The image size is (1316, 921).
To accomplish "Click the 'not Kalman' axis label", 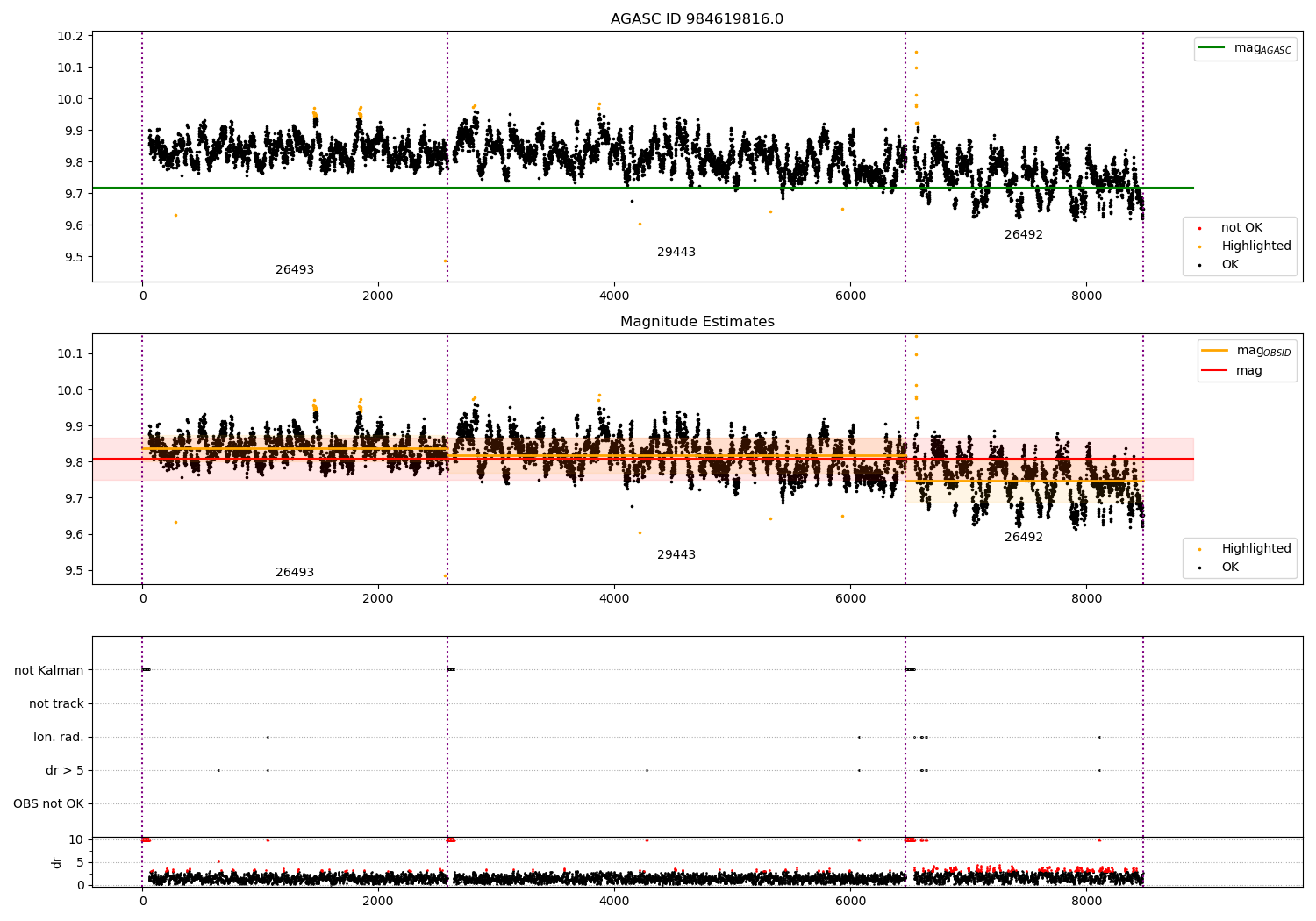I will [x=49, y=670].
